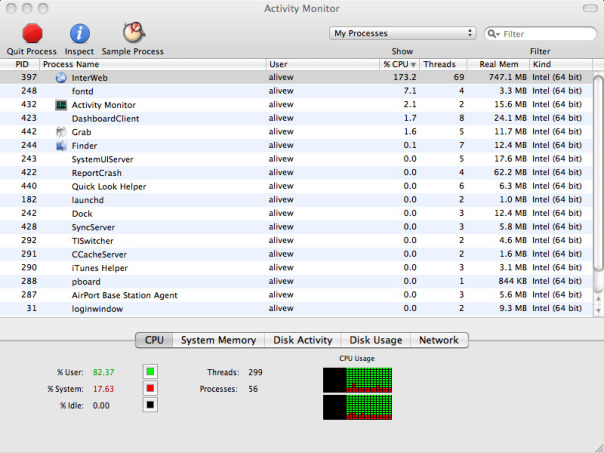Click the Quit Process stop-sign icon
This screenshot has height=453, width=604.
[31, 33]
